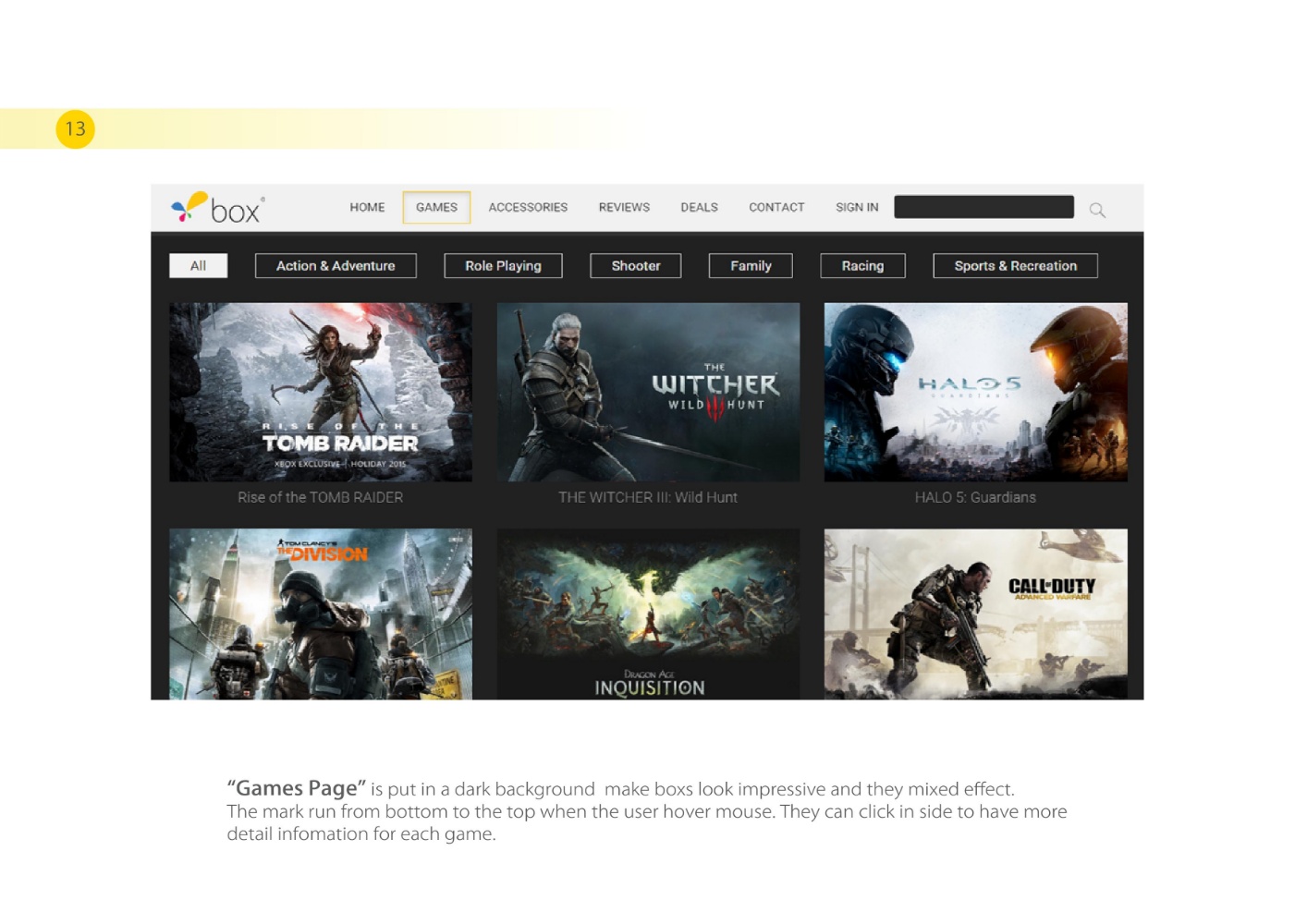Viewport: 1307px width, 924px height.
Task: Focus the dark search input field
Action: click(983, 207)
